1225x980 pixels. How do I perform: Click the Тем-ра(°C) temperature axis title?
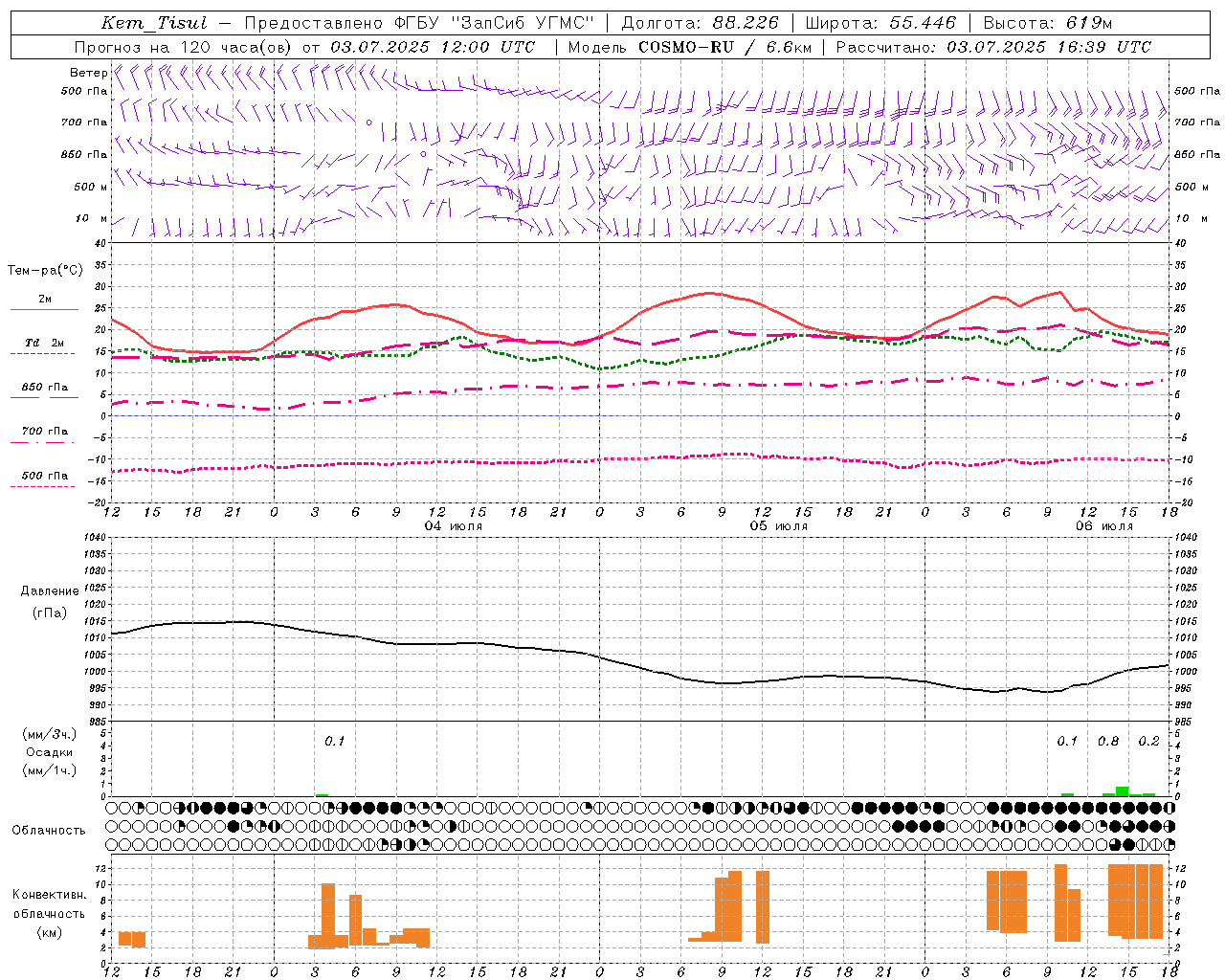pyautogui.click(x=45, y=270)
